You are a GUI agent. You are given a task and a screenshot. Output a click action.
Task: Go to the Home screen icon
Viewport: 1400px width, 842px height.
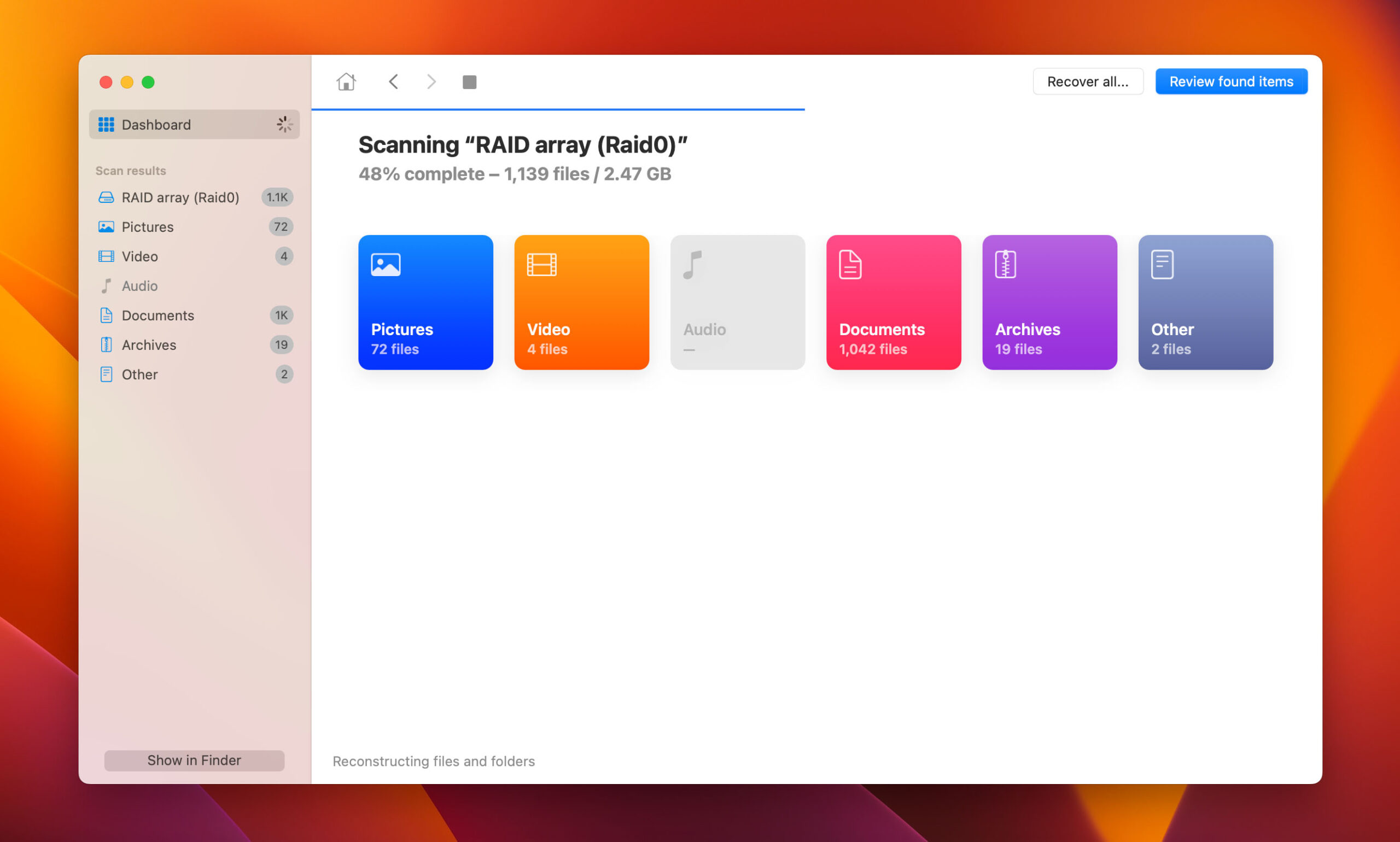(346, 81)
